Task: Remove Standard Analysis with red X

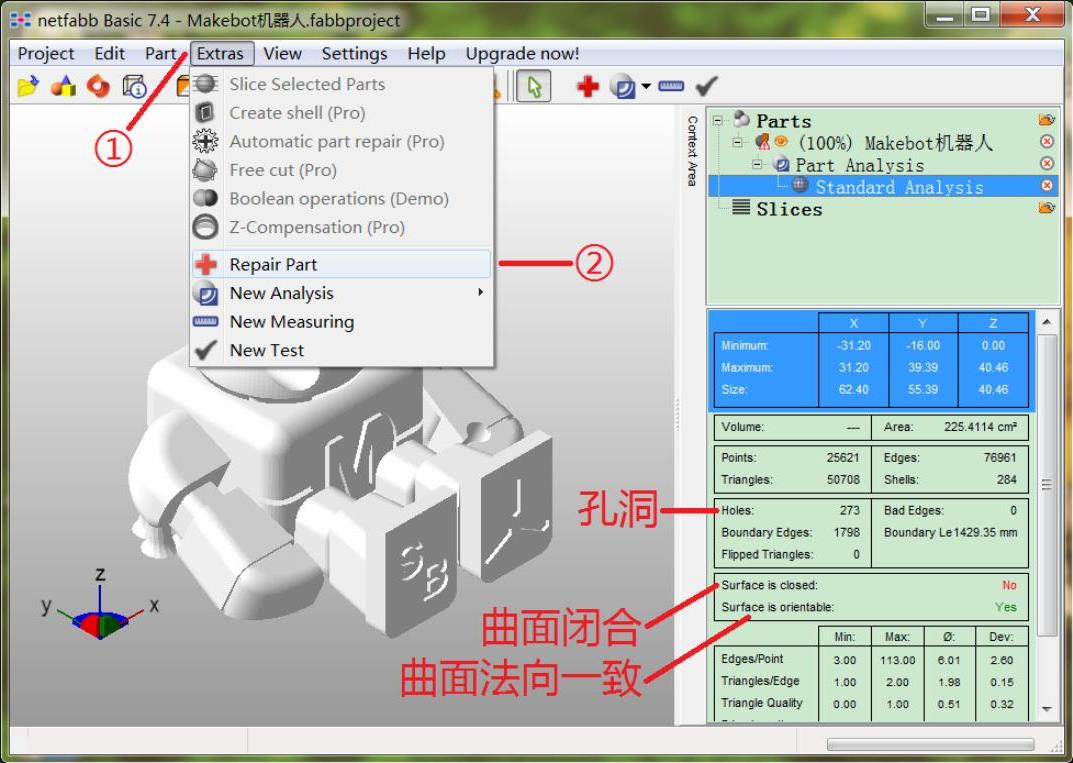Action: click(1046, 185)
